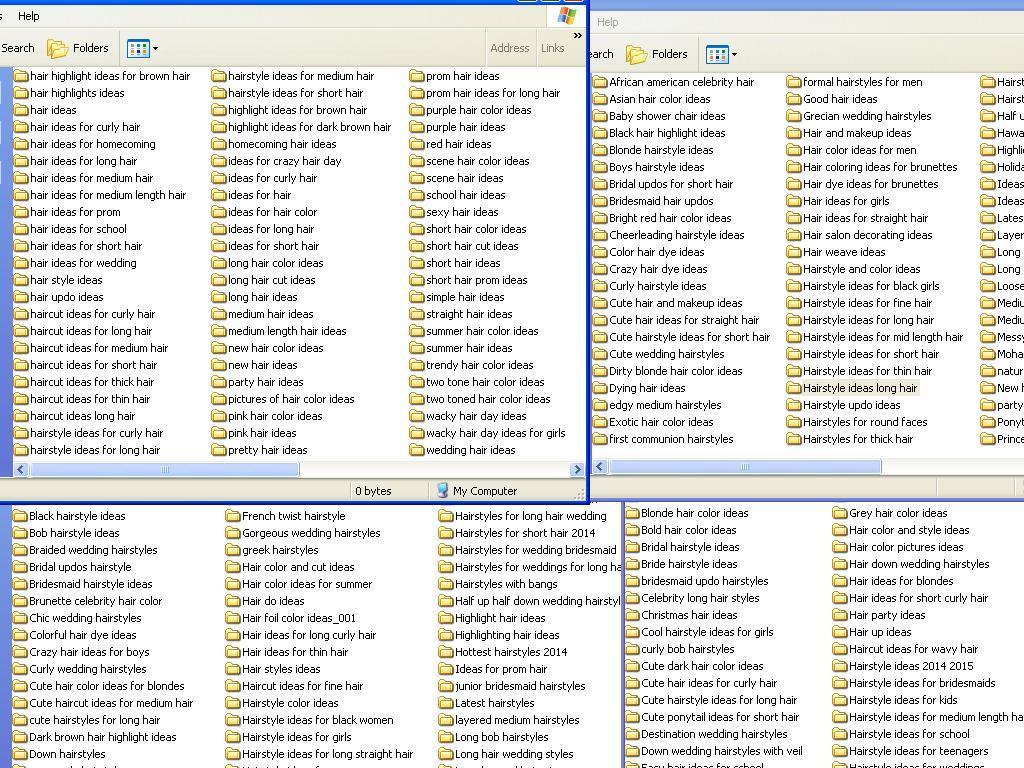
Task: Select 'hair highlight ideas for brown hair' folder
Action: (x=102, y=76)
